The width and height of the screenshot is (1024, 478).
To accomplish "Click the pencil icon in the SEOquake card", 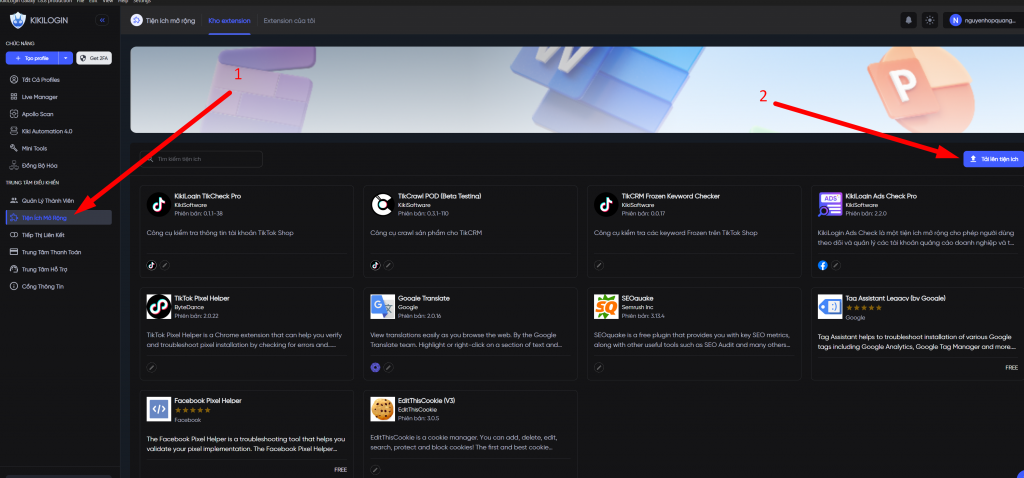I will tap(599, 367).
